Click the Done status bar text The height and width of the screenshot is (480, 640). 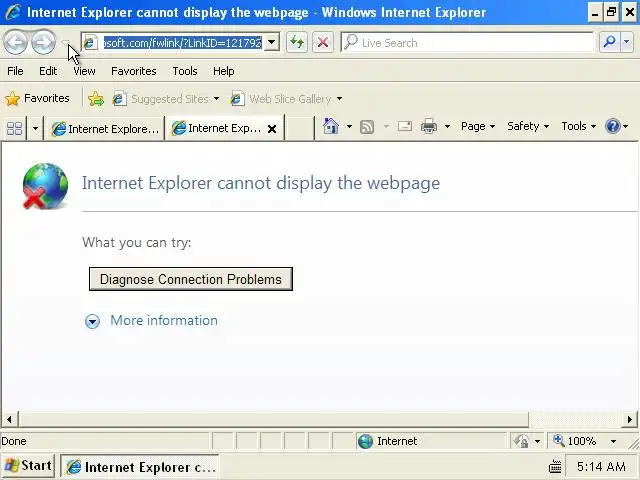pos(14,441)
